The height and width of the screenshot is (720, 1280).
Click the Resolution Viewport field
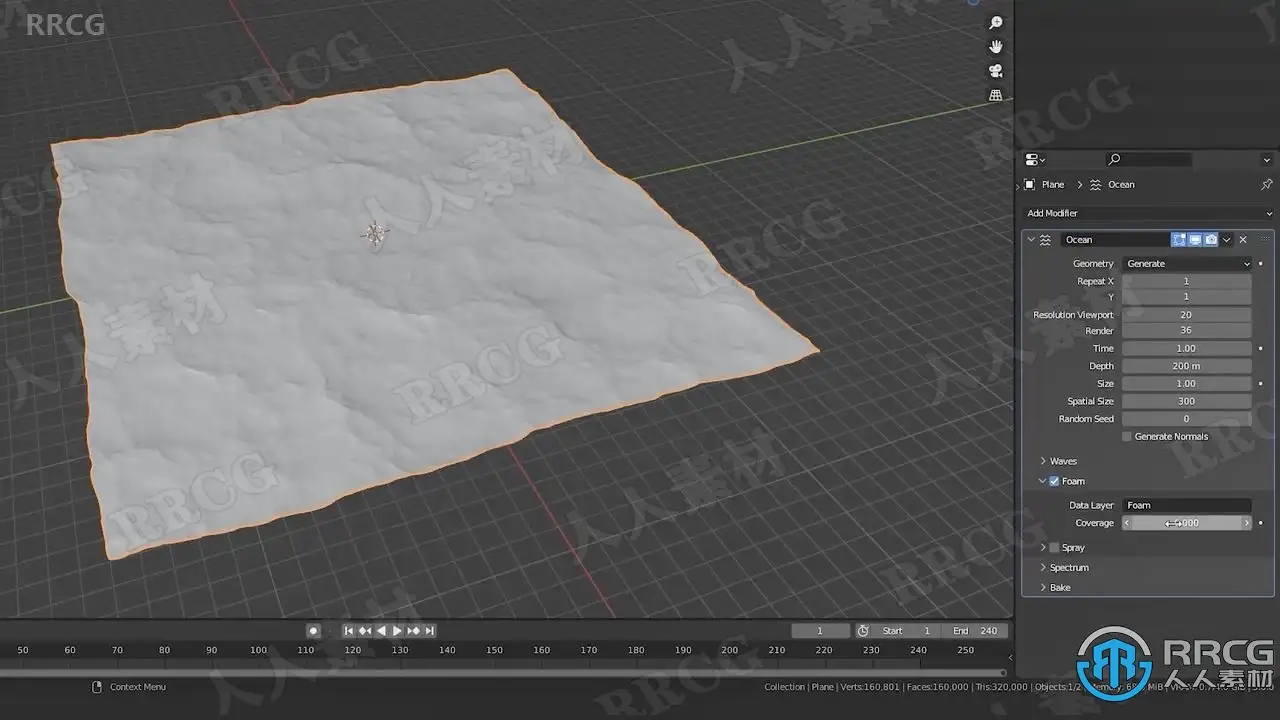(1187, 315)
